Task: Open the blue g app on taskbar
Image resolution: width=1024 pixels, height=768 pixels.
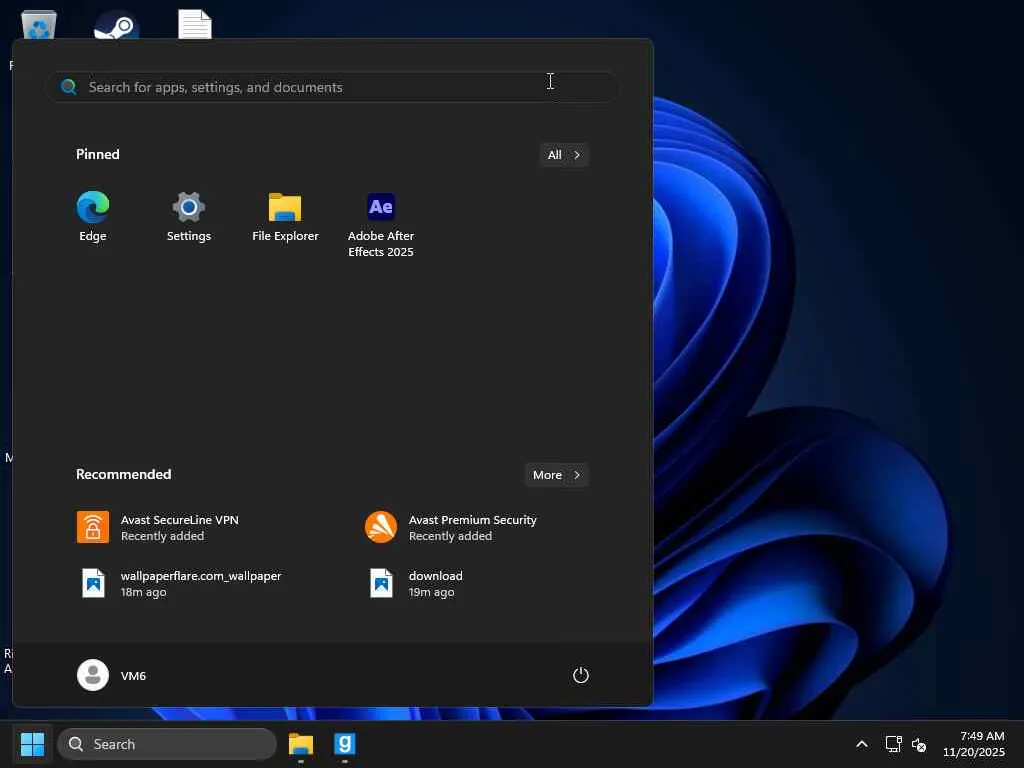Action: click(x=344, y=744)
